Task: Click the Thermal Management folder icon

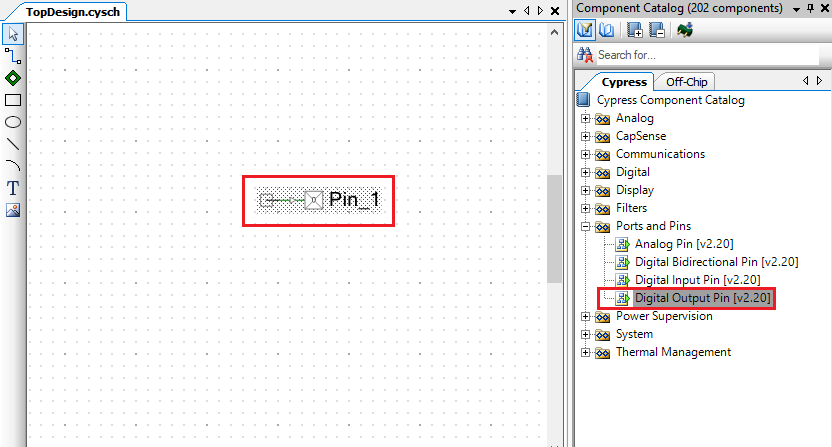Action: 602,353
